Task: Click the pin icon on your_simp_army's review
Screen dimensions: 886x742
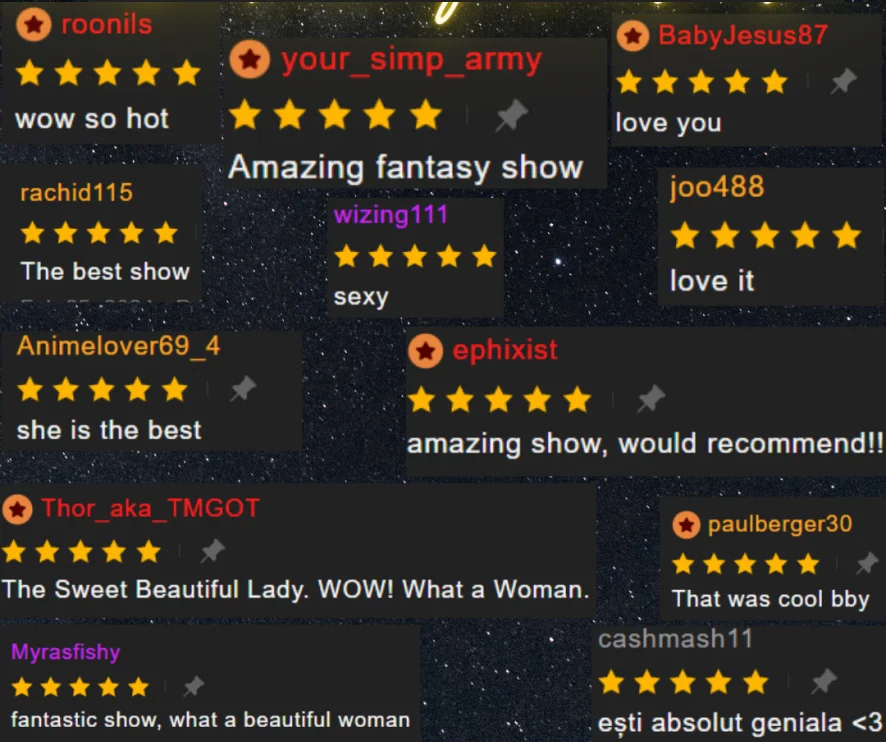Action: click(x=512, y=116)
